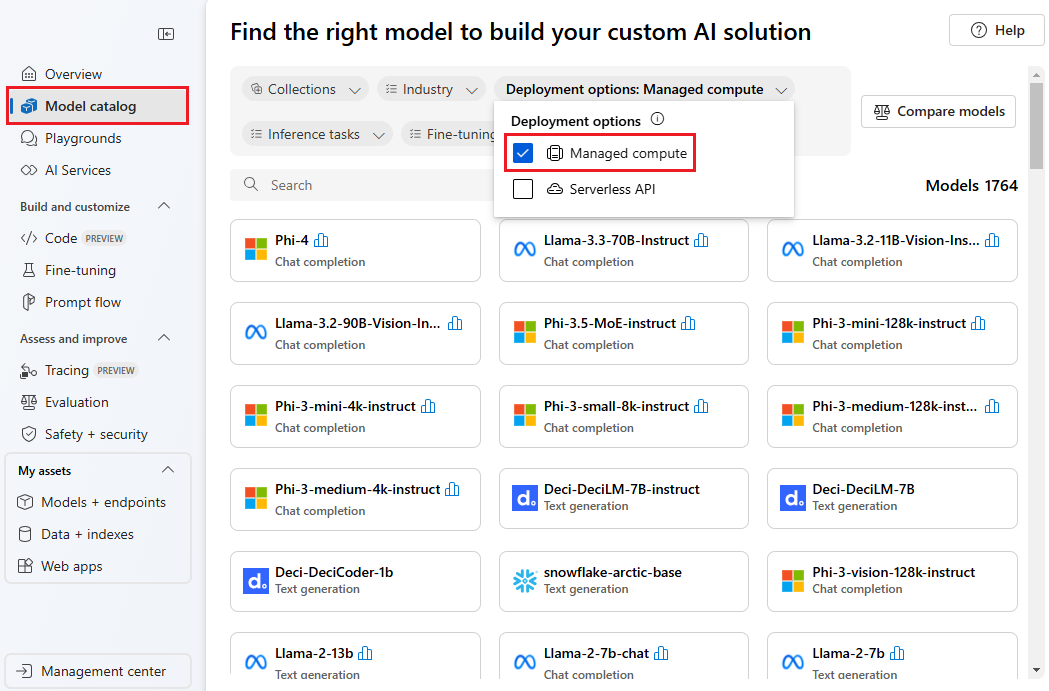Open Safety + security

point(84,434)
